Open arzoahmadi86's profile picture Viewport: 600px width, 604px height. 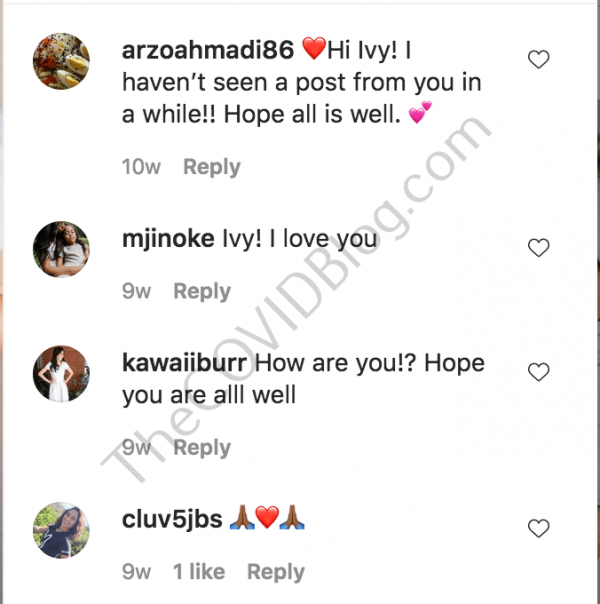[x=61, y=61]
